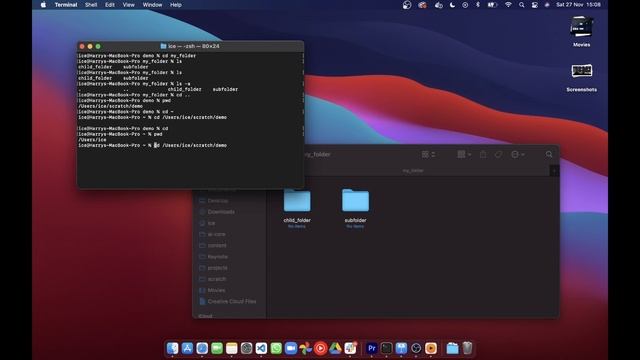The height and width of the screenshot is (360, 640).
Task: Open the Finder view switcher control
Action: (428, 154)
